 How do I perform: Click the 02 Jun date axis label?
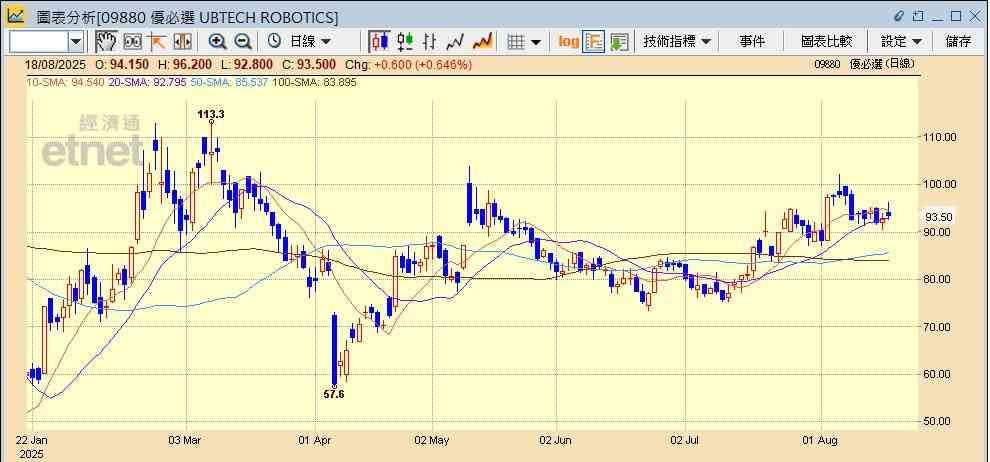[x=557, y=440]
